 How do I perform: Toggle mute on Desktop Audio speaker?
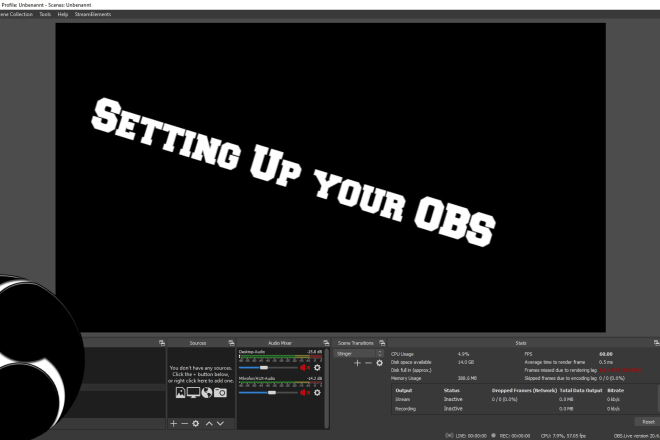click(305, 368)
